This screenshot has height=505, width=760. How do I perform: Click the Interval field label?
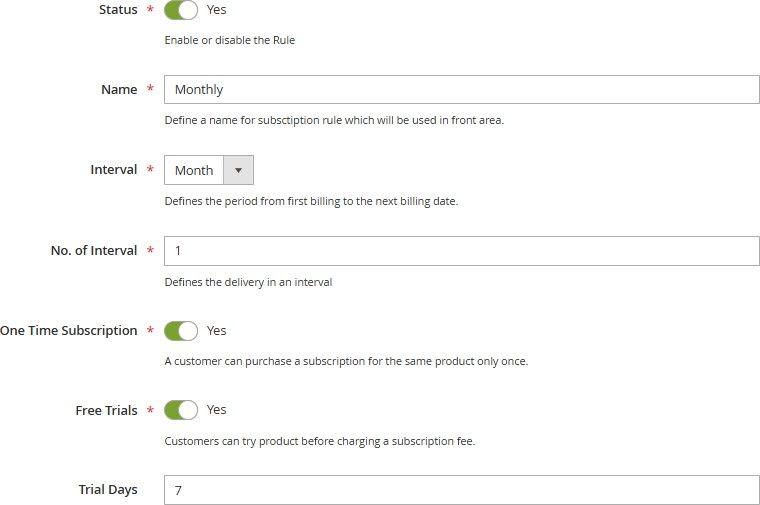[x=113, y=170]
